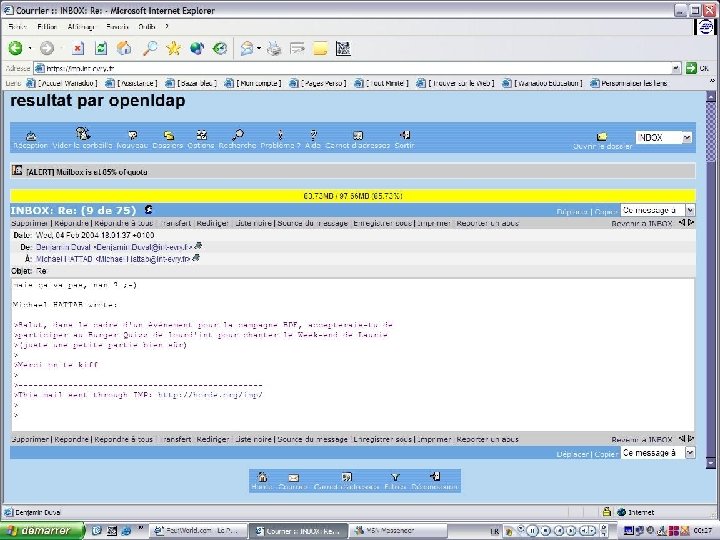Switch to FootWorld.com taskbar window

point(199,531)
